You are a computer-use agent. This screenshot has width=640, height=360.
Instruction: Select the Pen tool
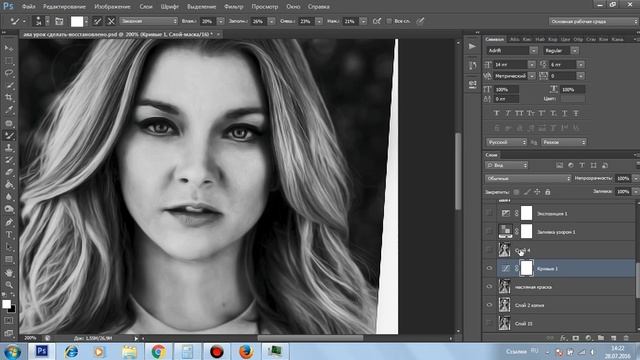coord(9,222)
